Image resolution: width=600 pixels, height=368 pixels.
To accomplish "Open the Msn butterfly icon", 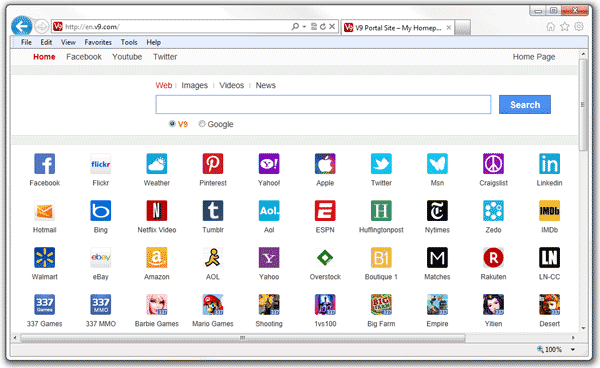I will 437,164.
